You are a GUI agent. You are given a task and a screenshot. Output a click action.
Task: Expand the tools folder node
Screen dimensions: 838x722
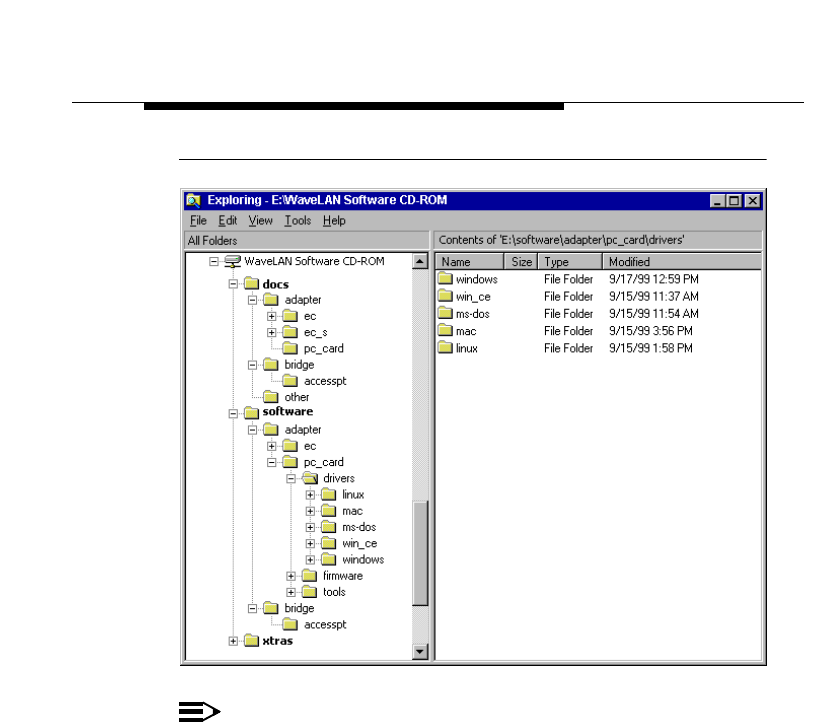[291, 592]
